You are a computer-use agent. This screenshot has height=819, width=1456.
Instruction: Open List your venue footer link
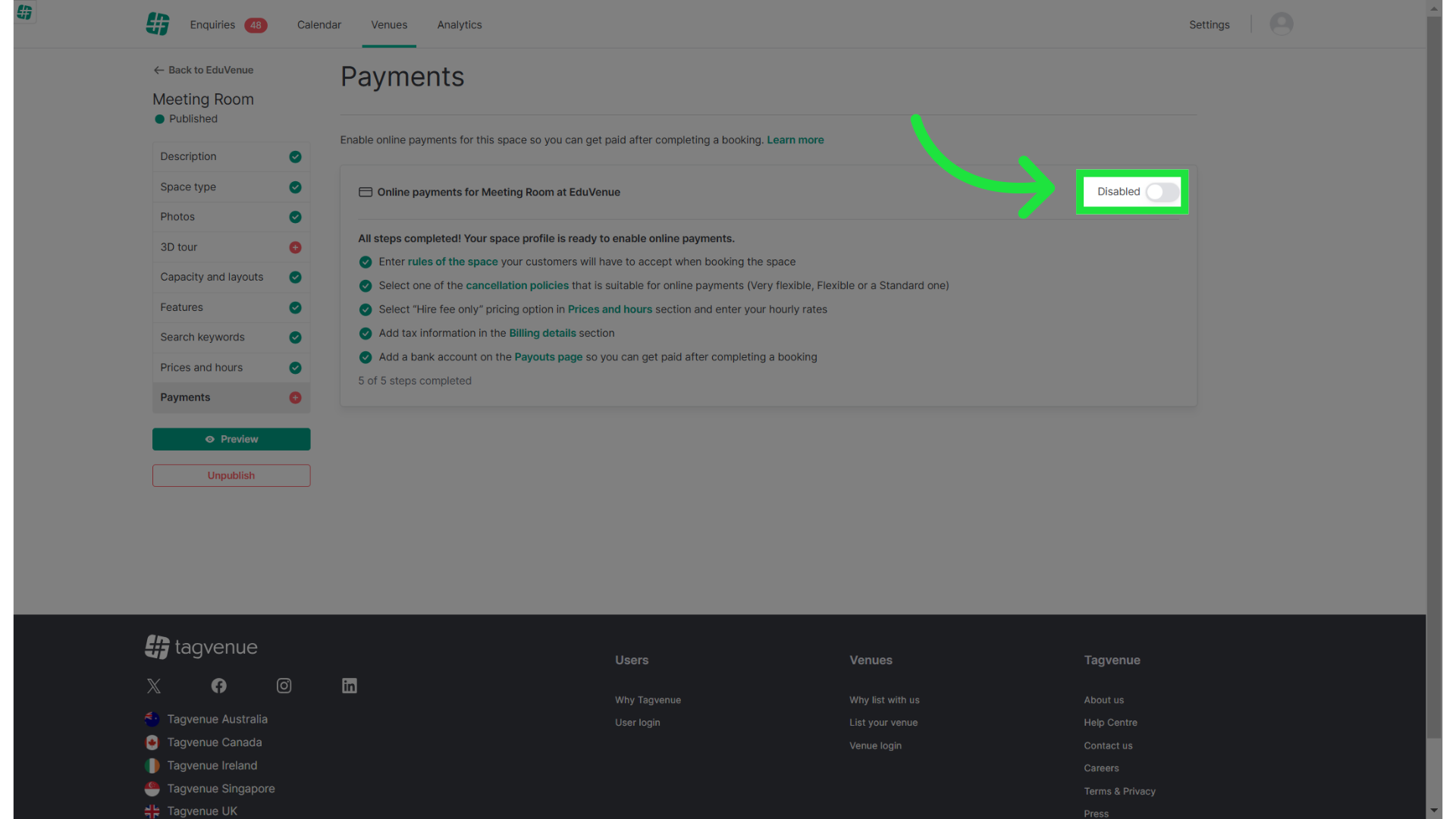(883, 723)
